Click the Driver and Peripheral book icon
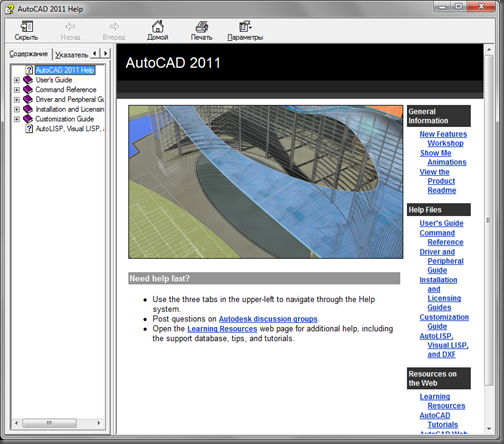Screen dimensions: 504x444 pyautogui.click(x=28, y=99)
